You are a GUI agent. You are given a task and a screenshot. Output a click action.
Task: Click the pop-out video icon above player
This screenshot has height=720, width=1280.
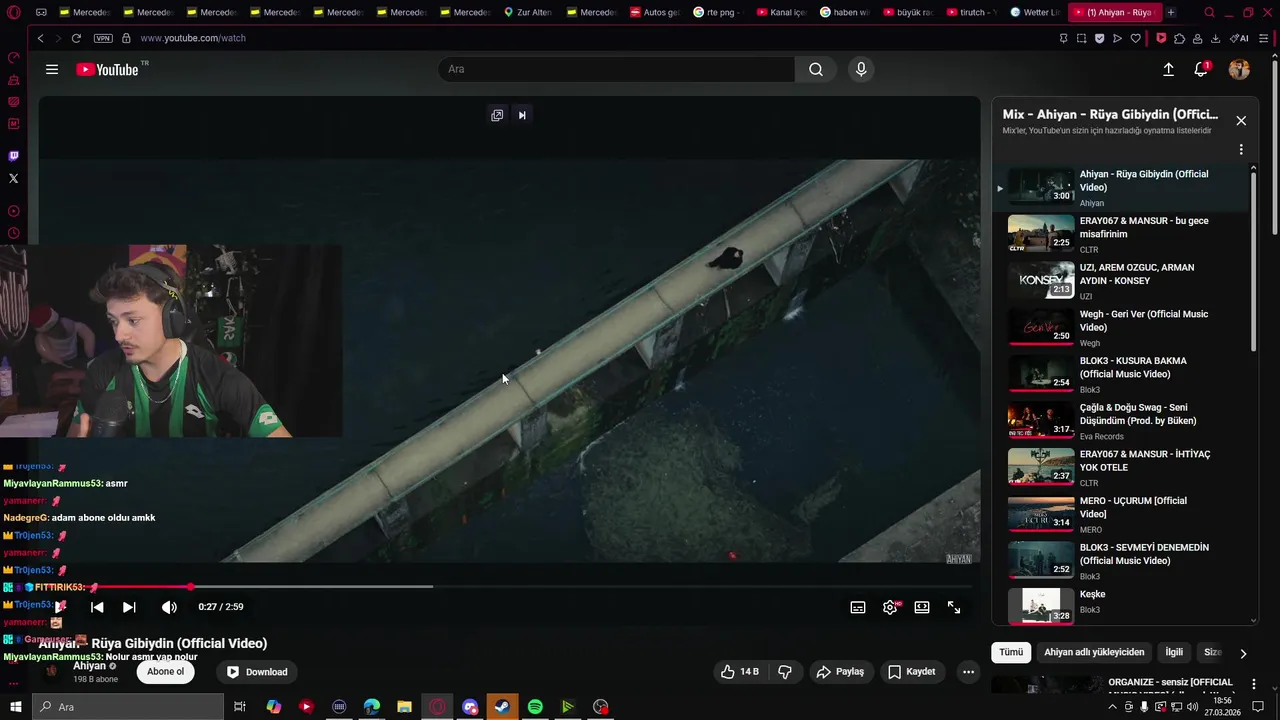pos(497,115)
